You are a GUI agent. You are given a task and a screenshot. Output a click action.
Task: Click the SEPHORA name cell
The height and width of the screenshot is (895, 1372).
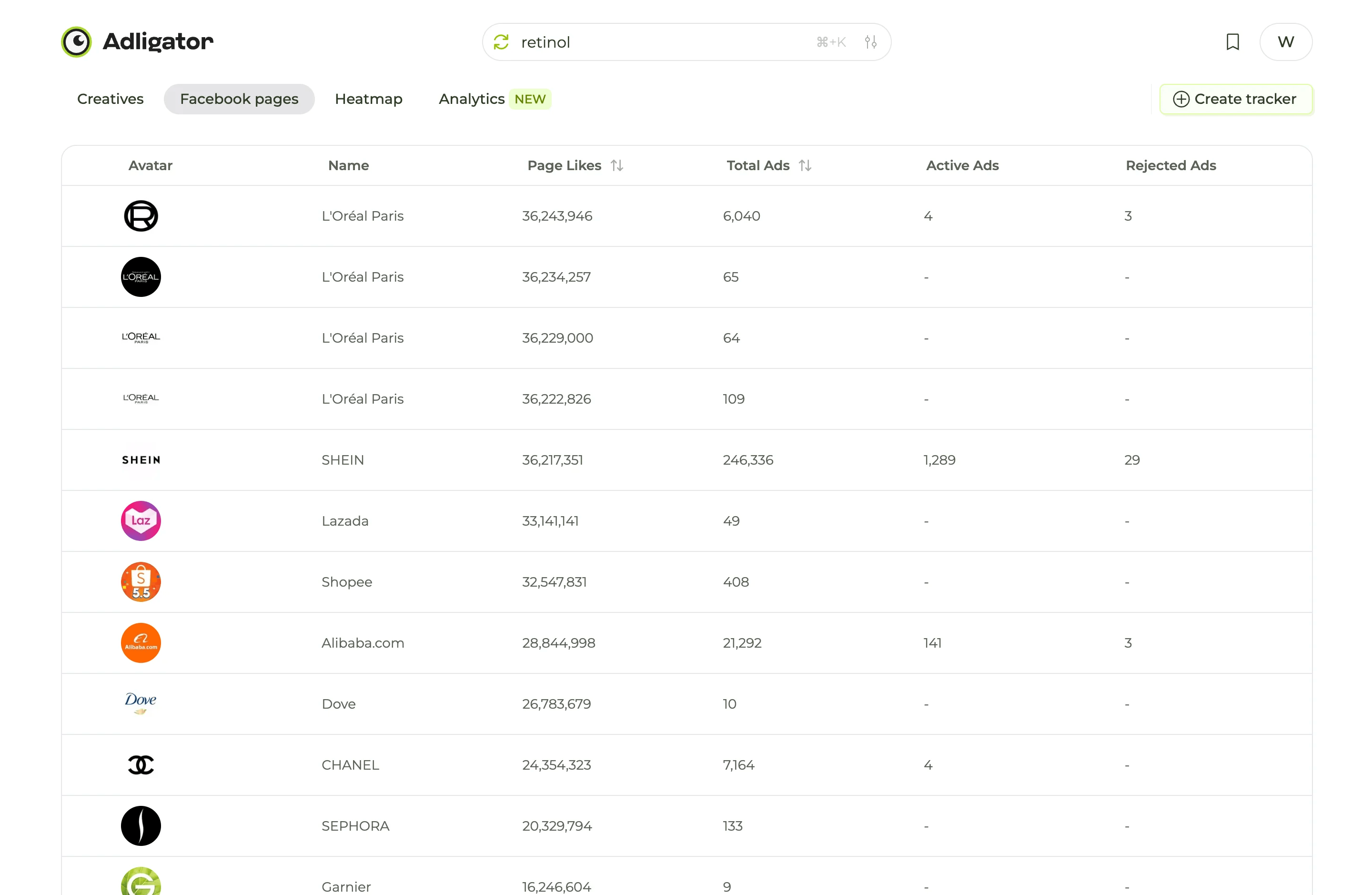coord(355,826)
